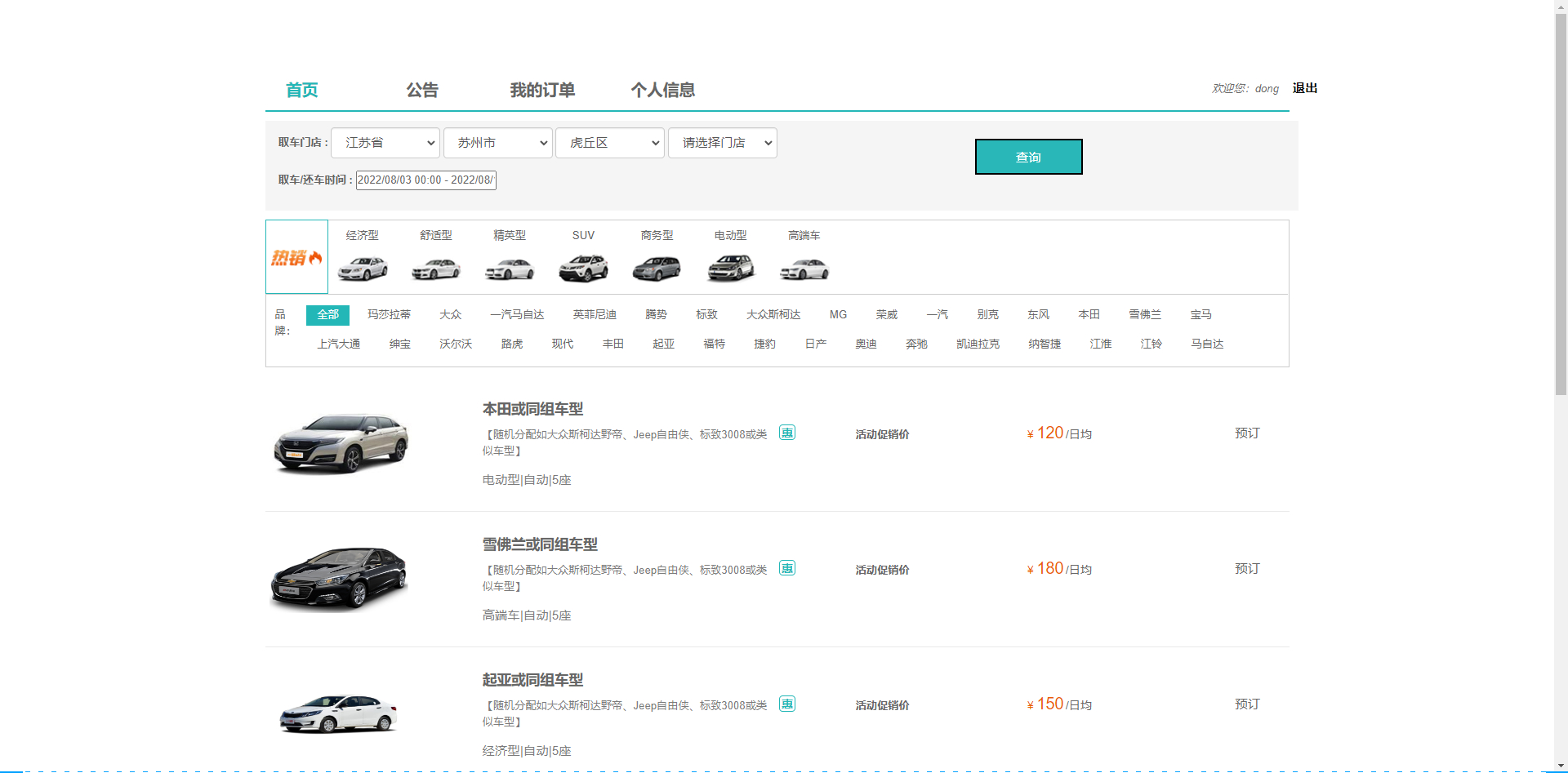Filter by brand 上汽大通
Screen dimensions: 1568x773
pos(339,344)
